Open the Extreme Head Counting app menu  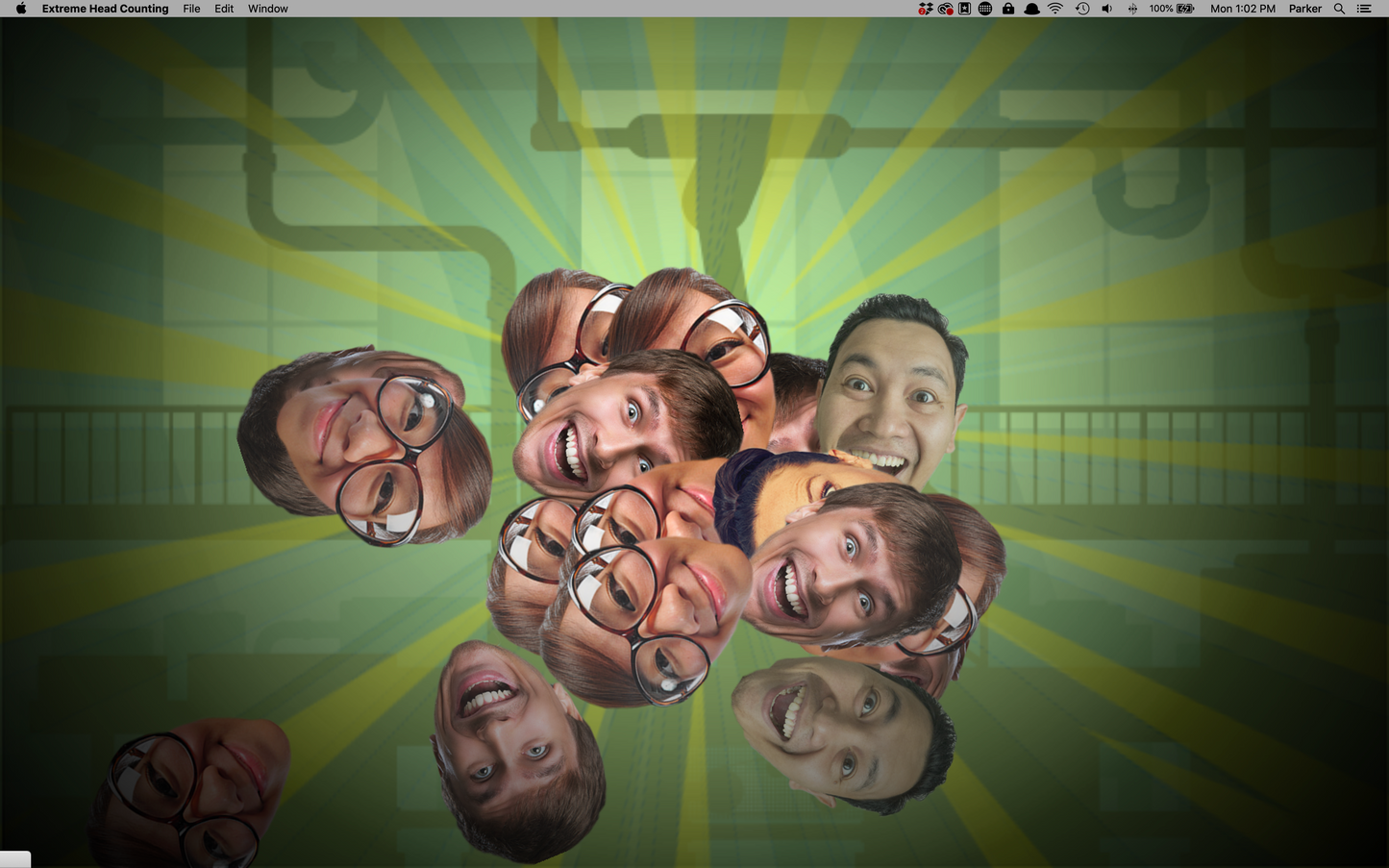coord(105,9)
